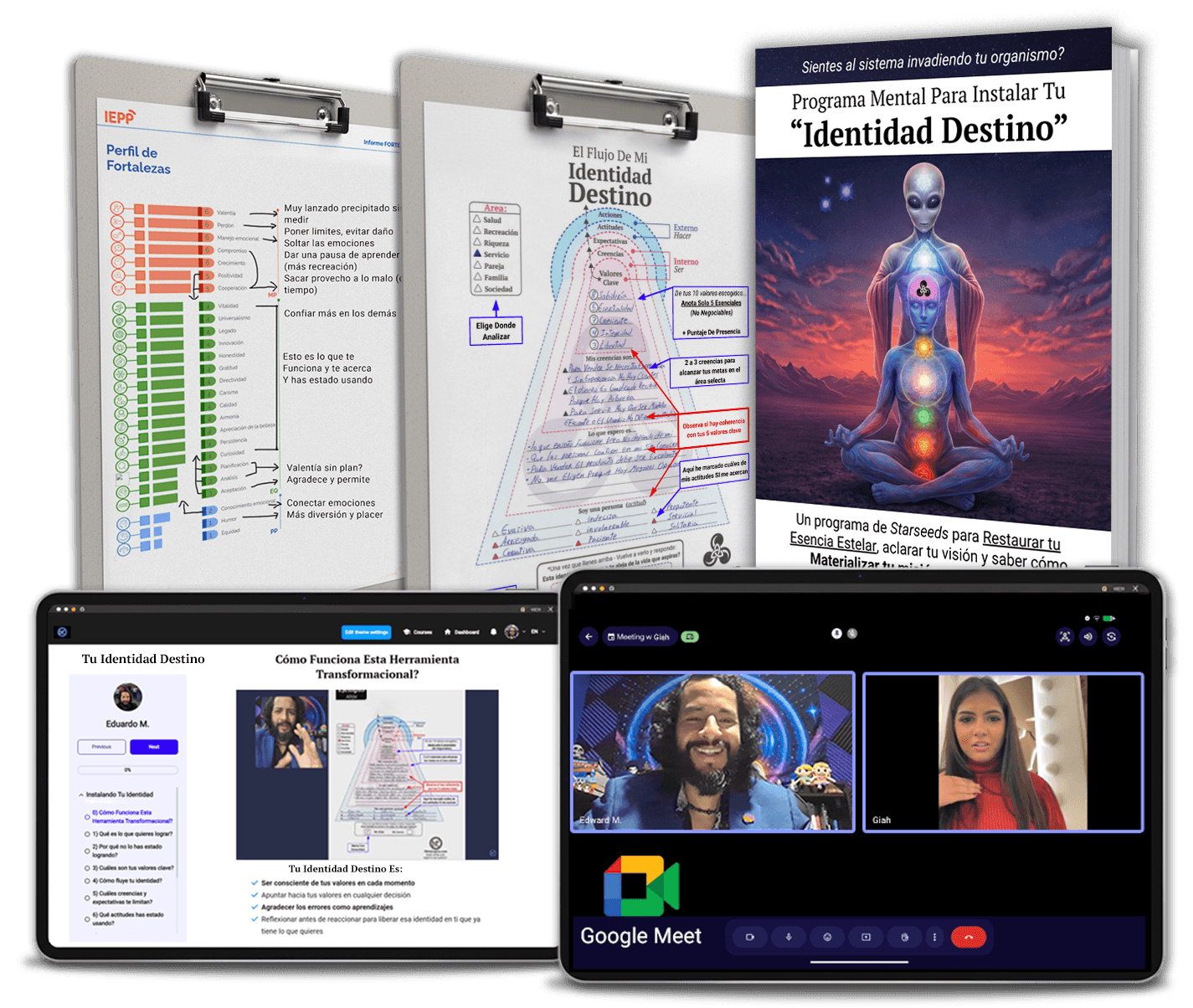Click the small logo icon in the video corner
The height and width of the screenshot is (1008, 1193).
[493, 854]
